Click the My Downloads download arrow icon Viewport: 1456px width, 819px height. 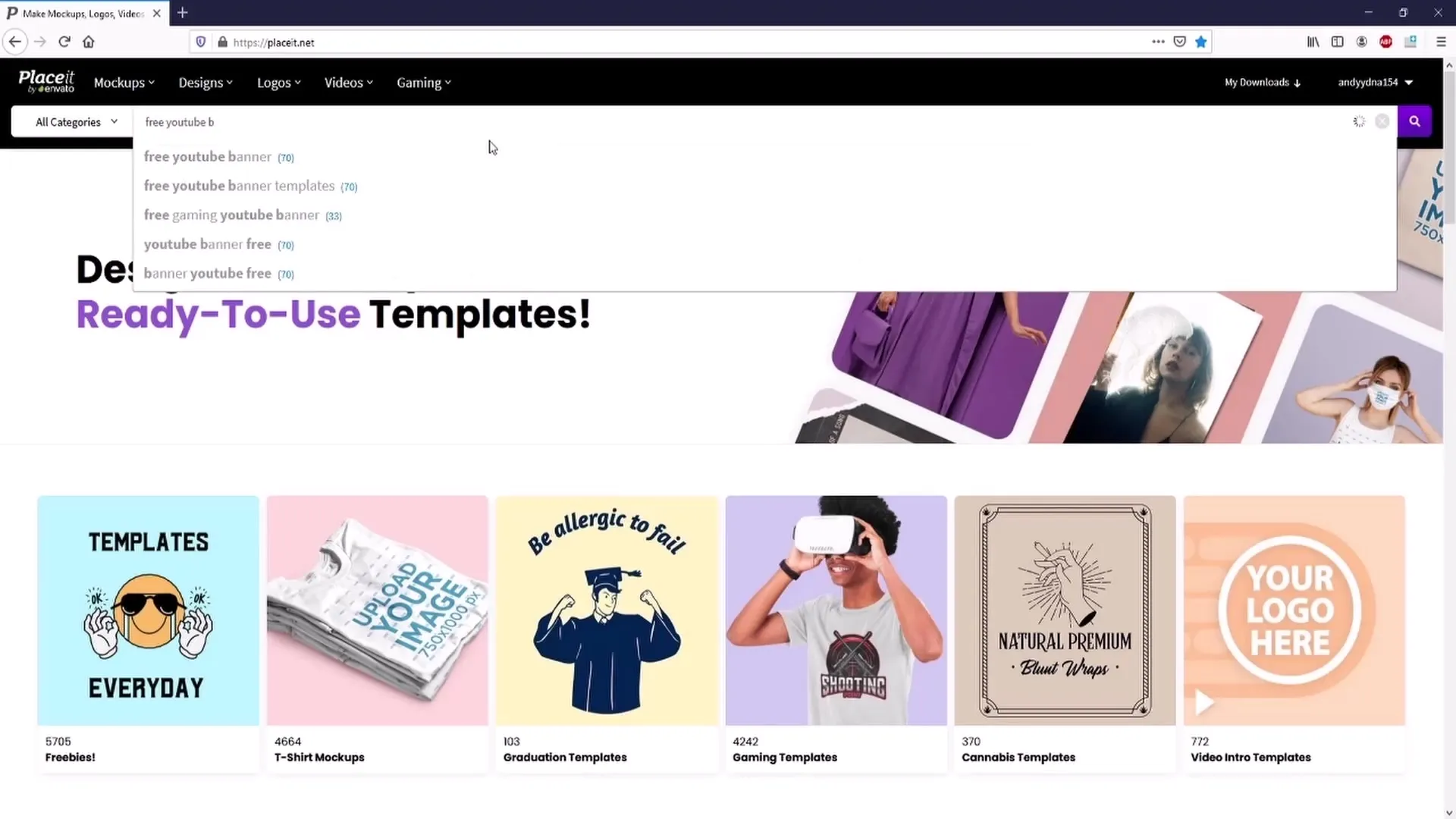tap(1297, 83)
